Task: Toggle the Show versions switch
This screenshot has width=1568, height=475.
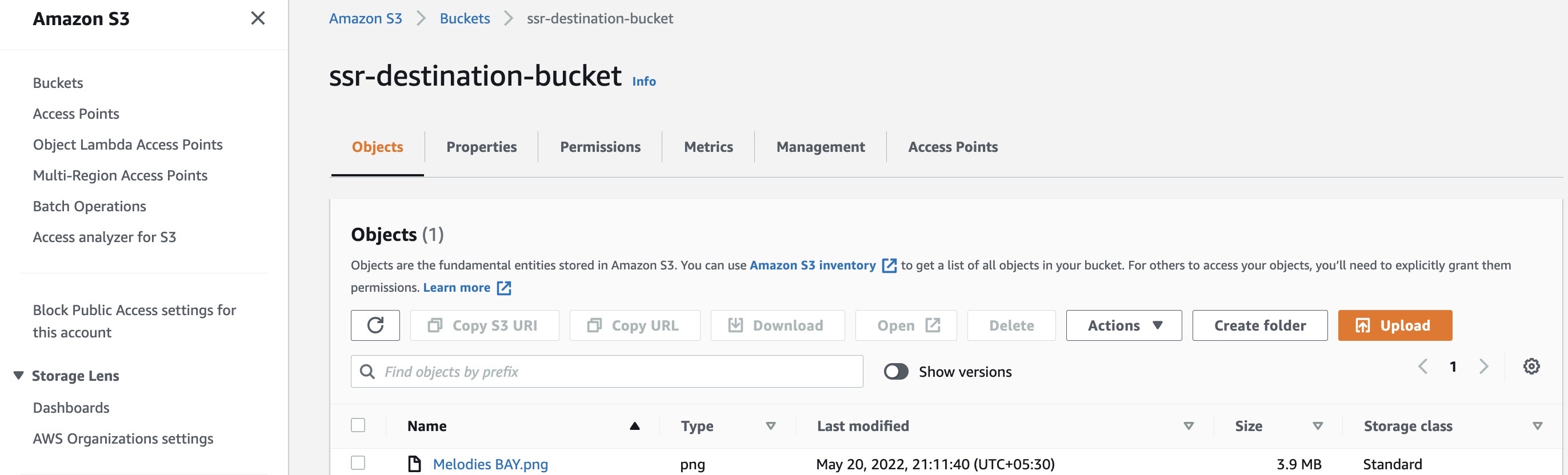Action: tap(895, 372)
